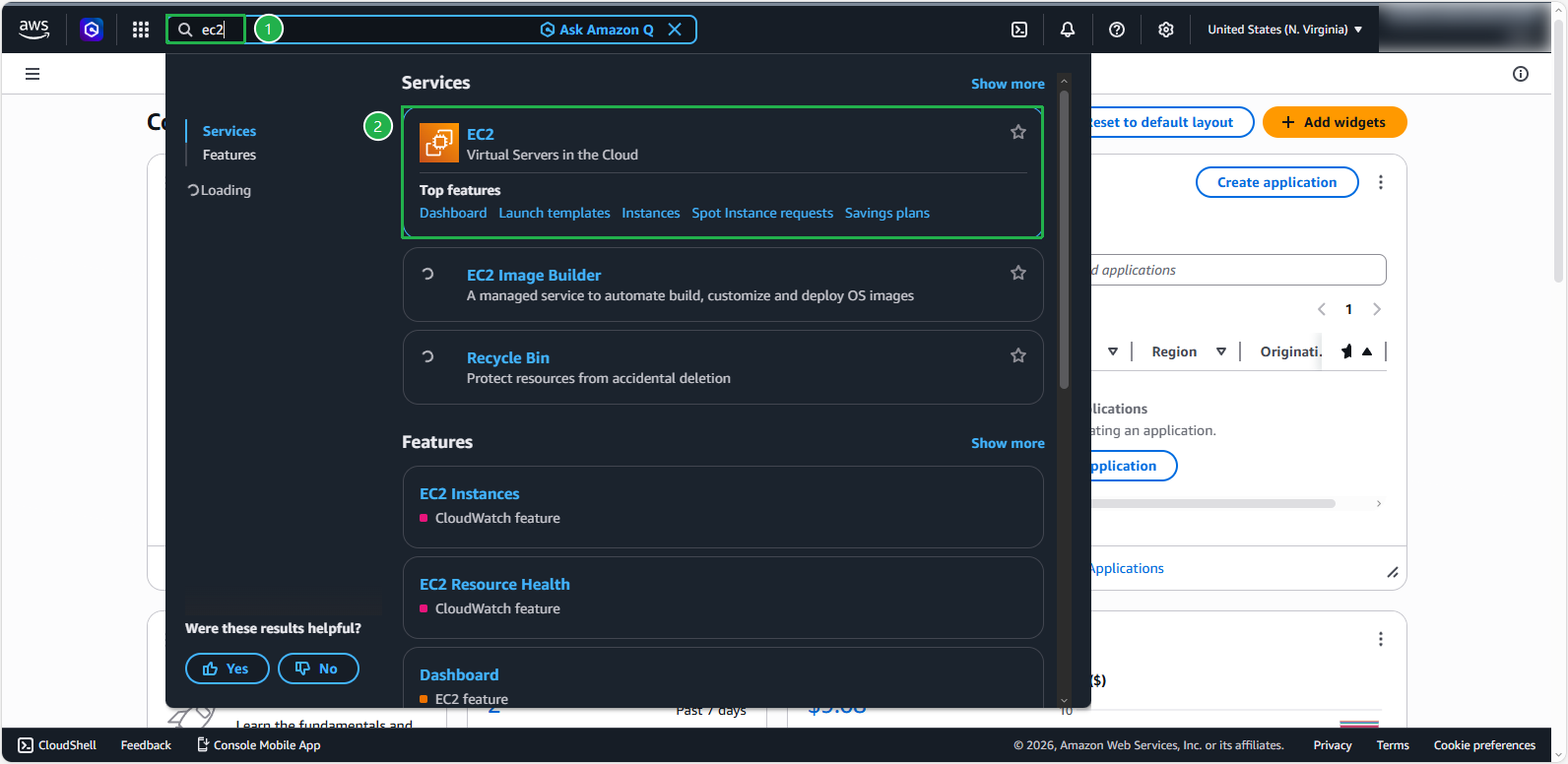Image resolution: width=1568 pixels, height=764 pixels.
Task: Click Yes for helpful results
Action: click(x=227, y=668)
